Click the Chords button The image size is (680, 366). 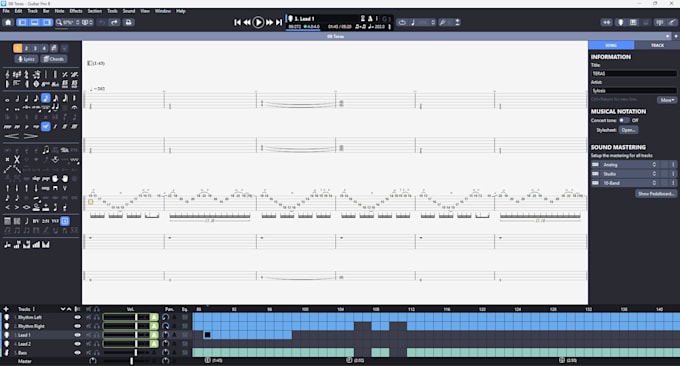54,59
